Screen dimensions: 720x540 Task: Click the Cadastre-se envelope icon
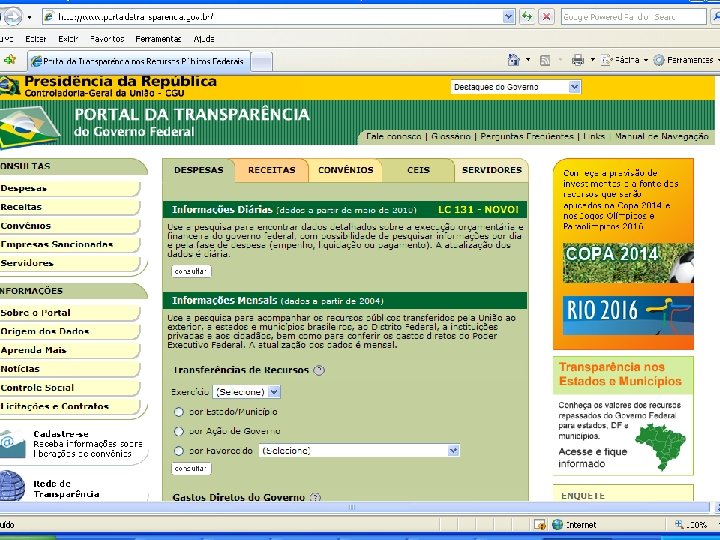[x=12, y=444]
